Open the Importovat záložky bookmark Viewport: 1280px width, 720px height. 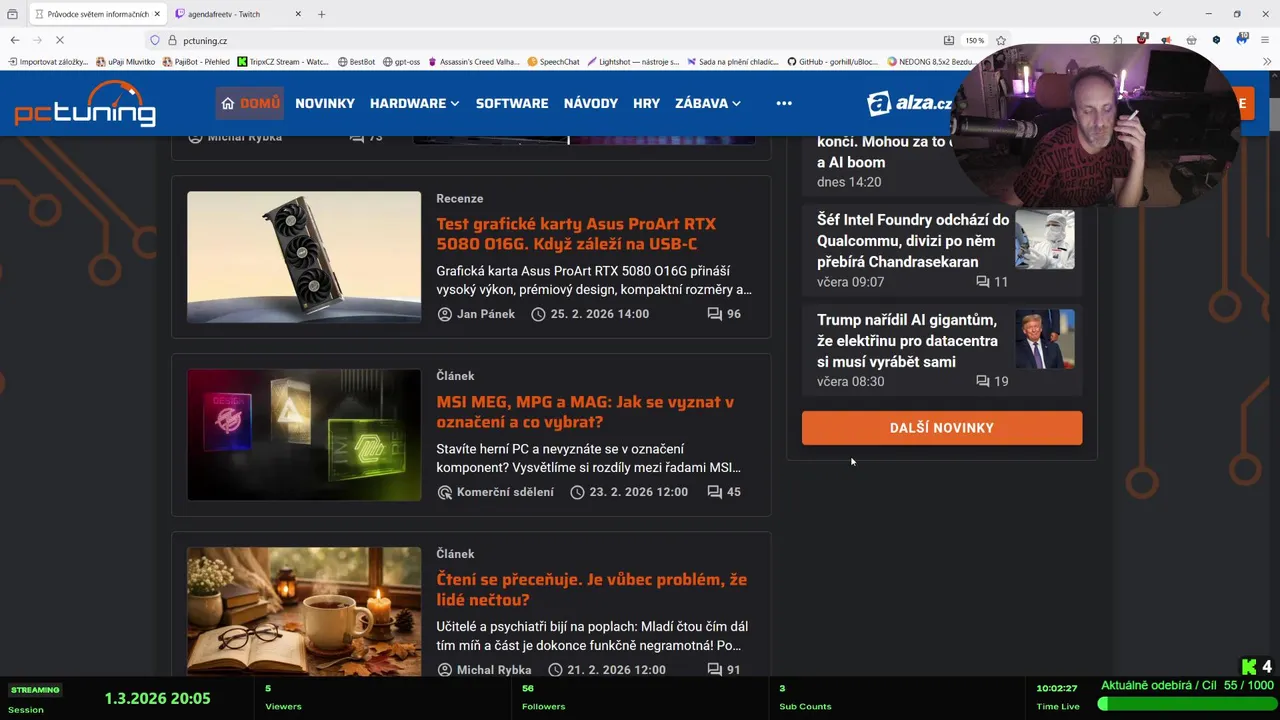[48, 62]
